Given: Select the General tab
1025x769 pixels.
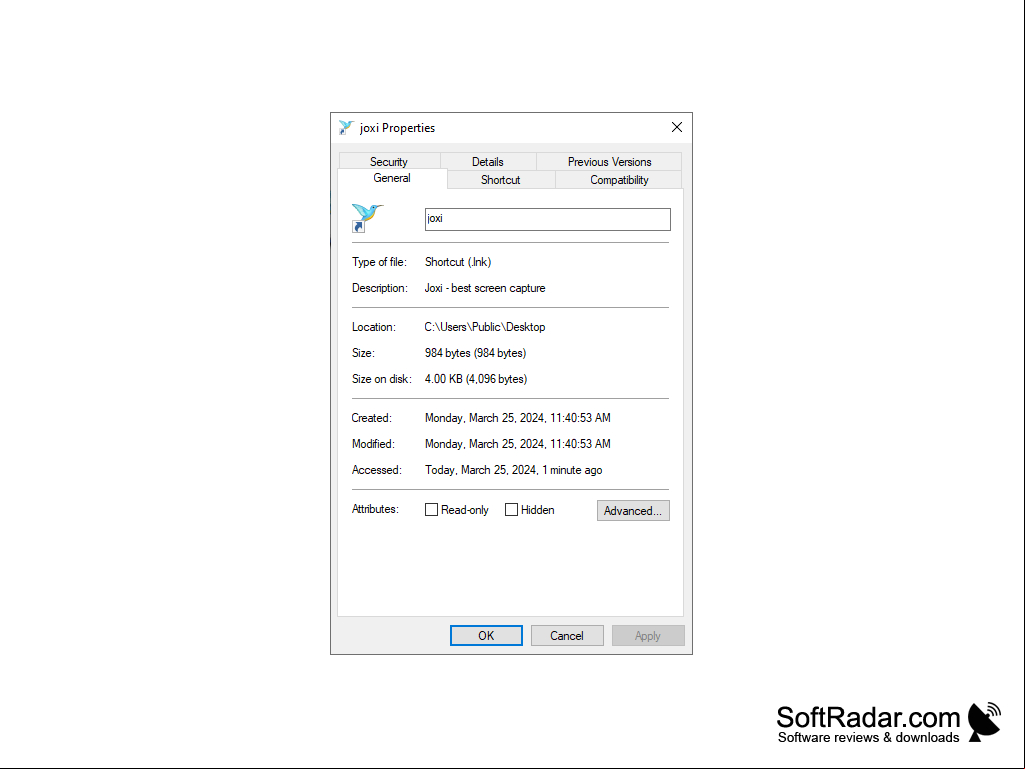Looking at the screenshot, I should (392, 179).
